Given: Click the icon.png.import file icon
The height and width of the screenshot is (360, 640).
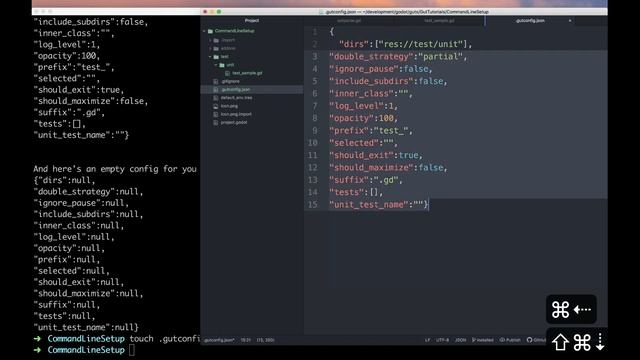Looking at the screenshot, I should [x=216, y=114].
